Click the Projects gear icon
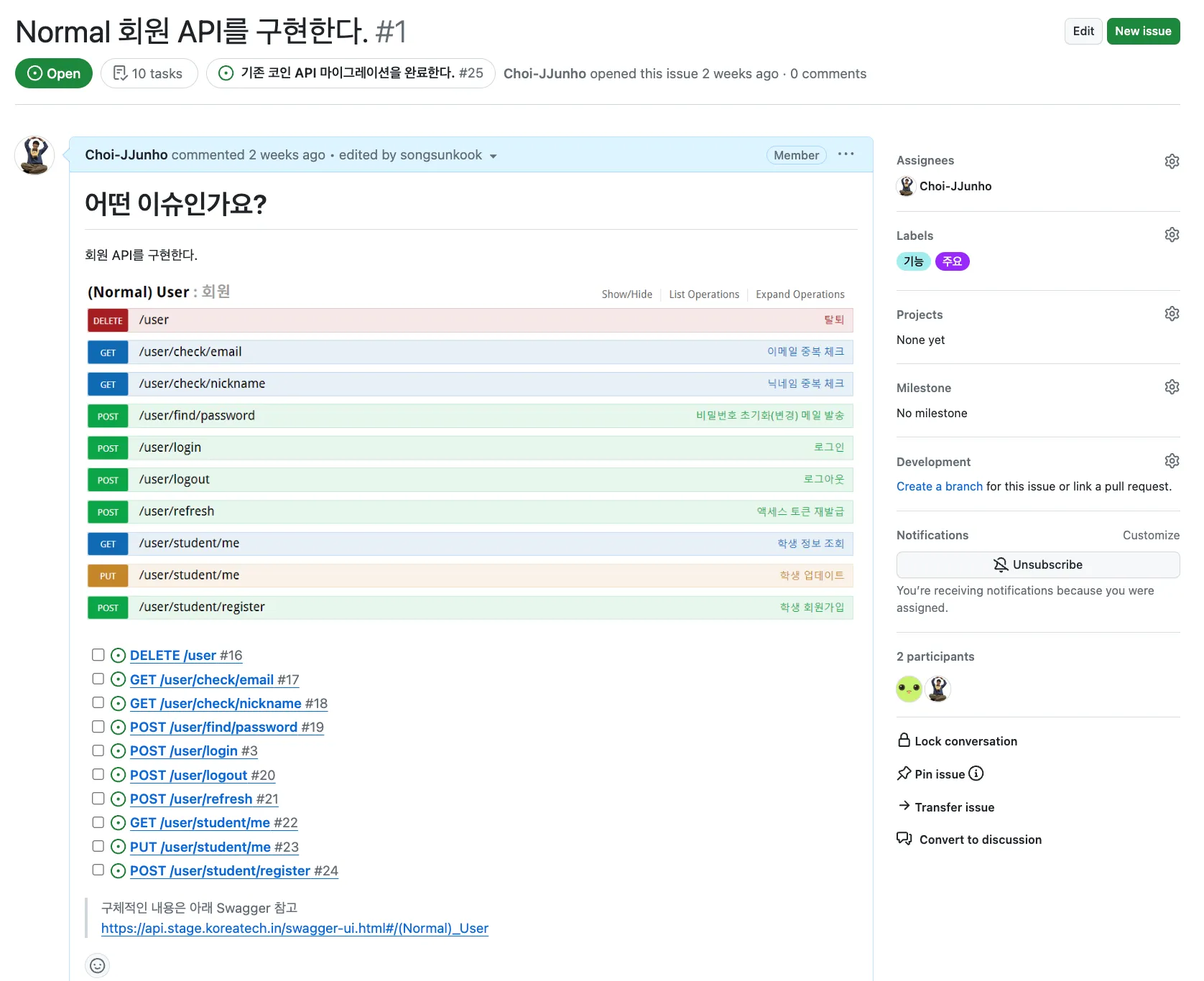1204x981 pixels. coord(1171,314)
